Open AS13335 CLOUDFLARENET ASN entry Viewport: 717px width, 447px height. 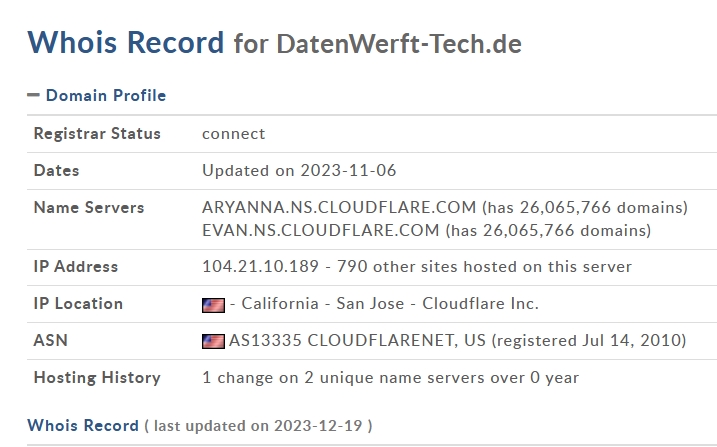(x=357, y=341)
